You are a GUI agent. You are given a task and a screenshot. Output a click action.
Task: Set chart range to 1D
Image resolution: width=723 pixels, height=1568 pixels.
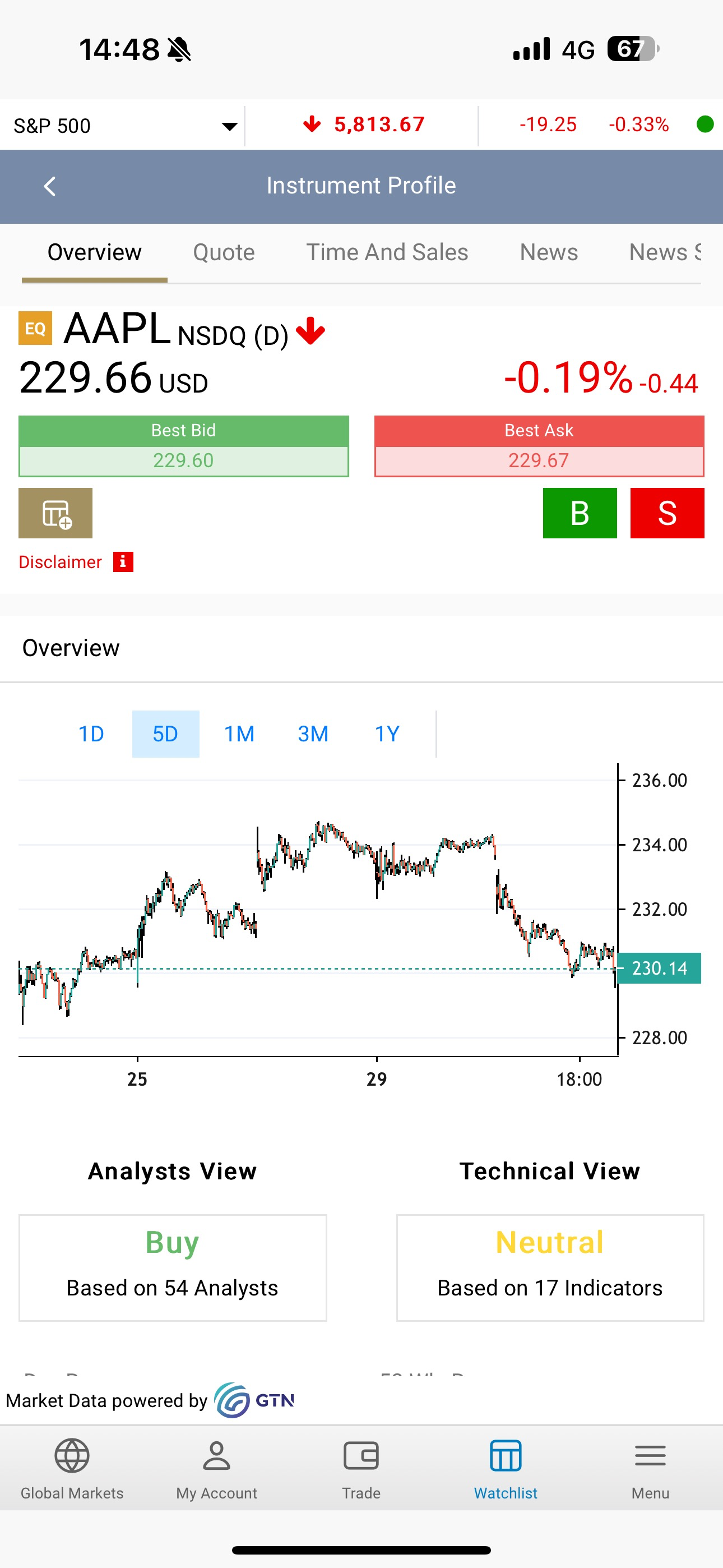[x=91, y=734]
